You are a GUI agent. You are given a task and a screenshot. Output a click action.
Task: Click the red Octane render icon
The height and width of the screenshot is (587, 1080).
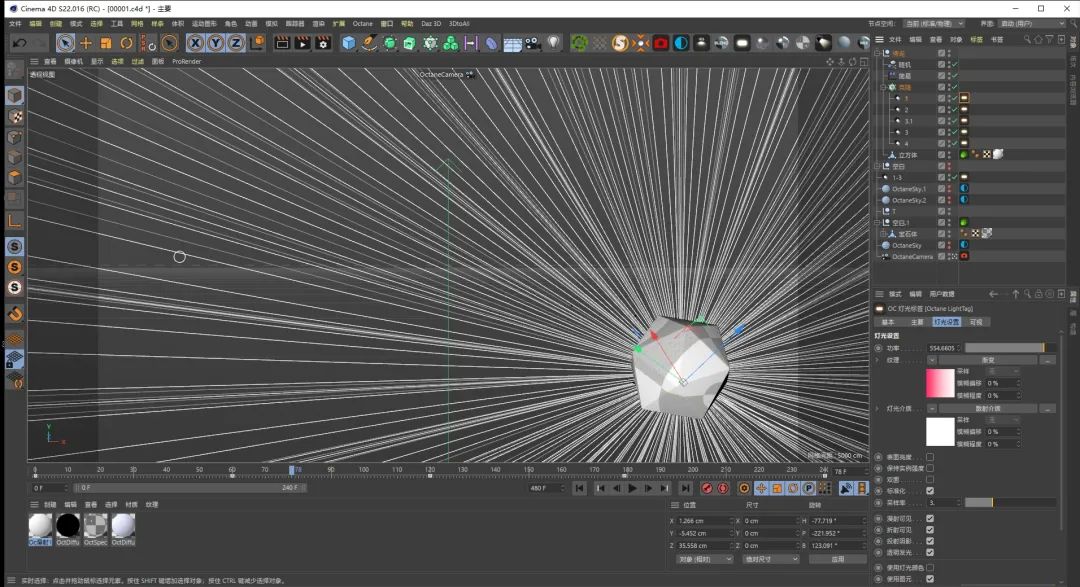661,43
